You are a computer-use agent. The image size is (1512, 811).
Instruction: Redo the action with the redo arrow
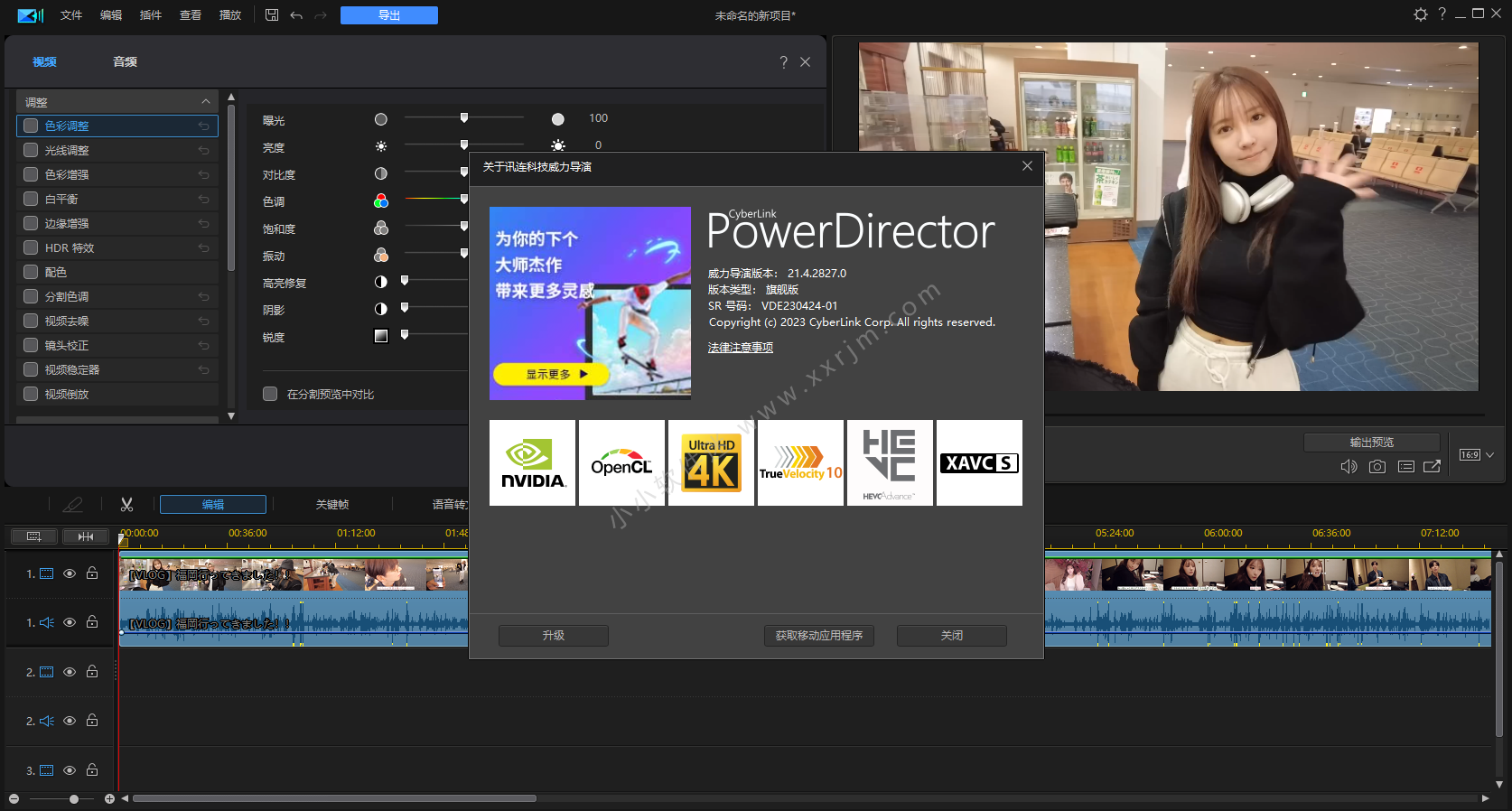pos(321,15)
